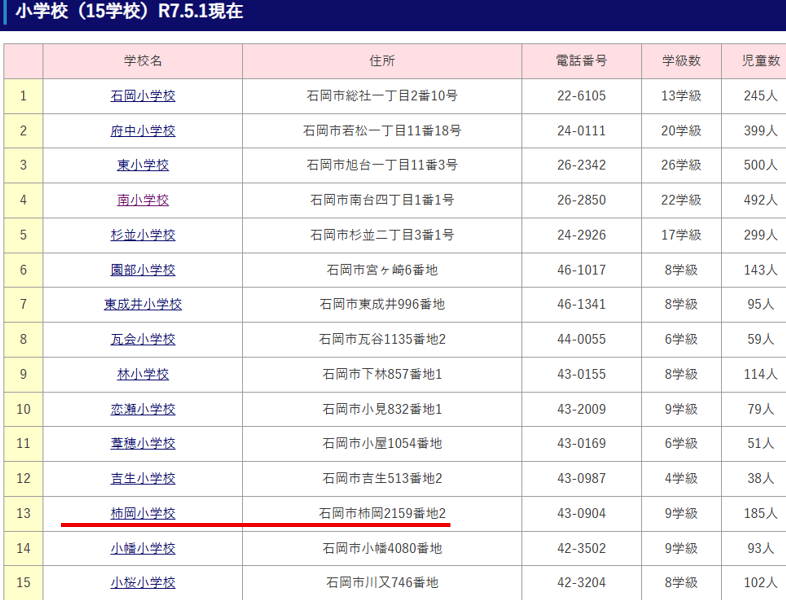Click phone number 42-3204
786x600 pixels.
(581, 583)
